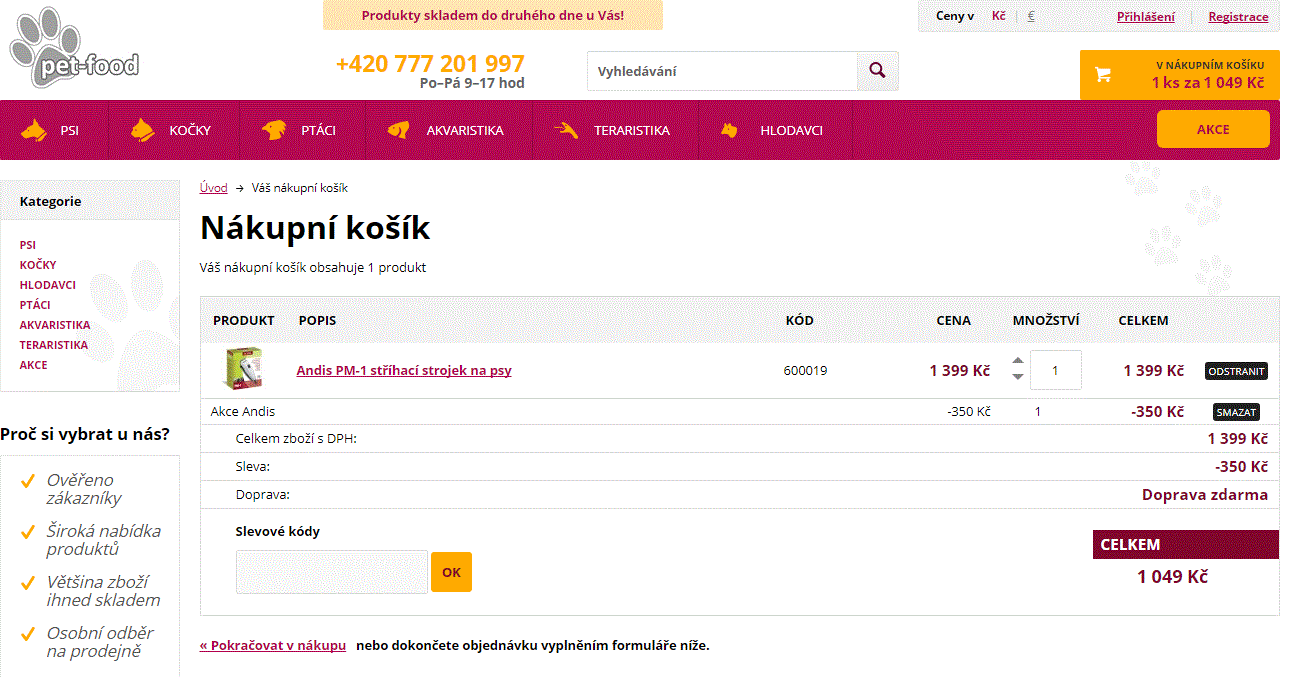Select PSI in the Kategorie sidebar
This screenshot has width=1293, height=677.
pos(28,245)
